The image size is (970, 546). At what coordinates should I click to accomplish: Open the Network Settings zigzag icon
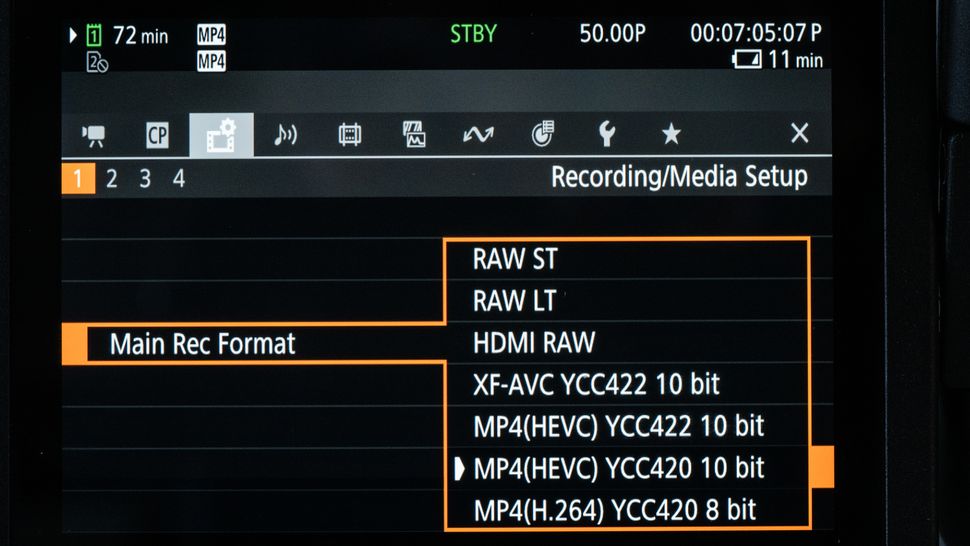click(x=478, y=135)
